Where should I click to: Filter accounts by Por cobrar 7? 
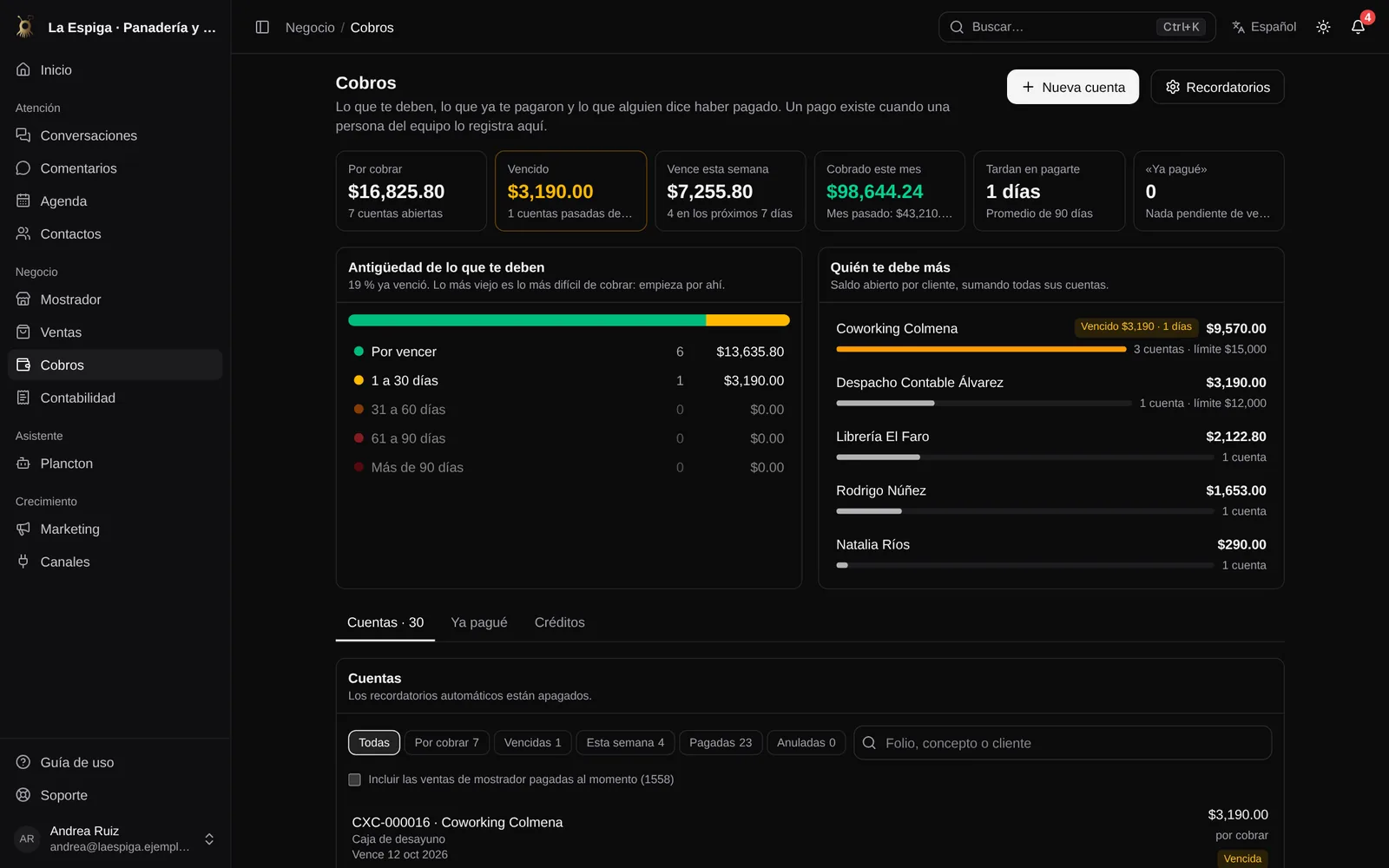pos(446,743)
